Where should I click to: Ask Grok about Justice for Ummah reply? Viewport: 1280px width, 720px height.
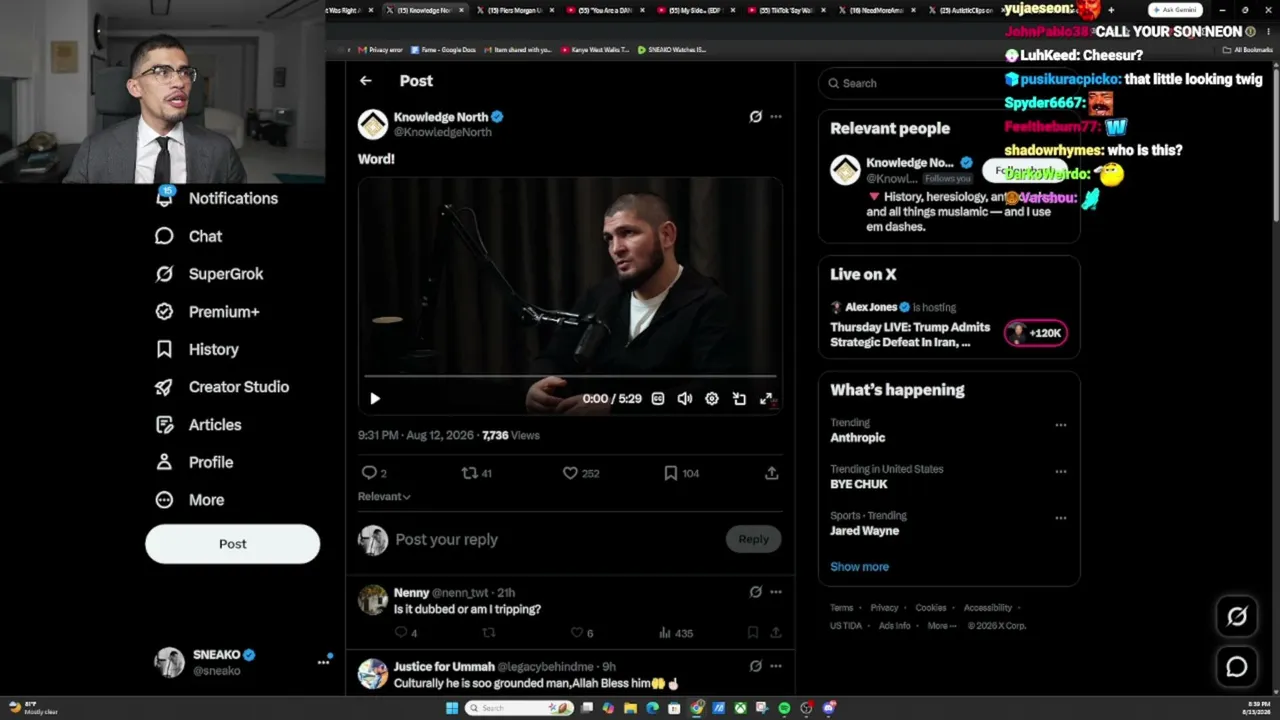pyautogui.click(x=756, y=666)
